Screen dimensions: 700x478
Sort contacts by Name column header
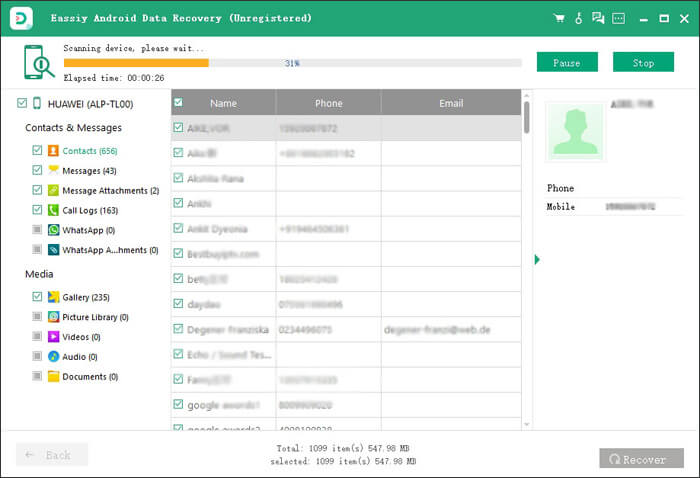coord(224,103)
